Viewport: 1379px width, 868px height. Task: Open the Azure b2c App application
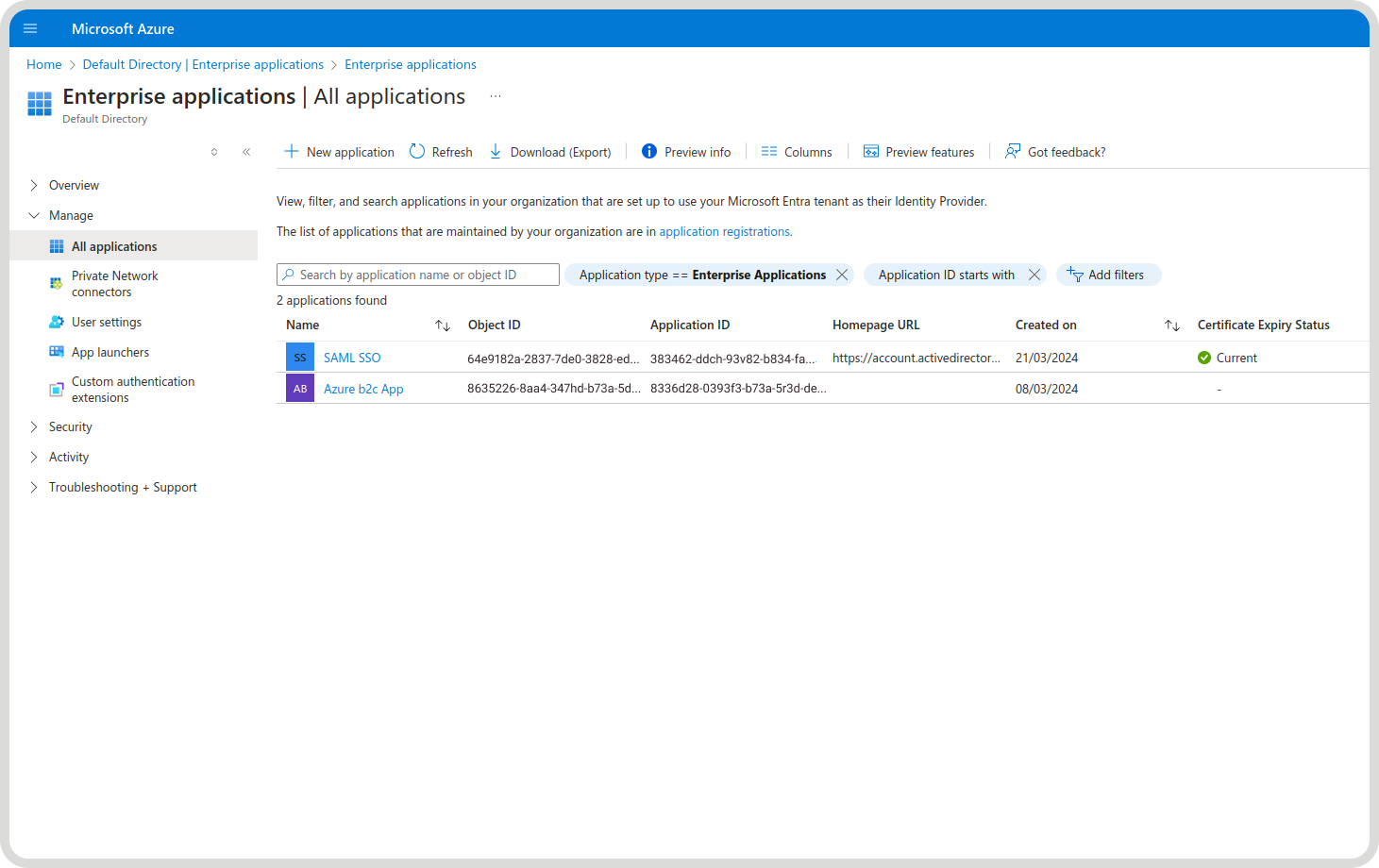tap(363, 389)
